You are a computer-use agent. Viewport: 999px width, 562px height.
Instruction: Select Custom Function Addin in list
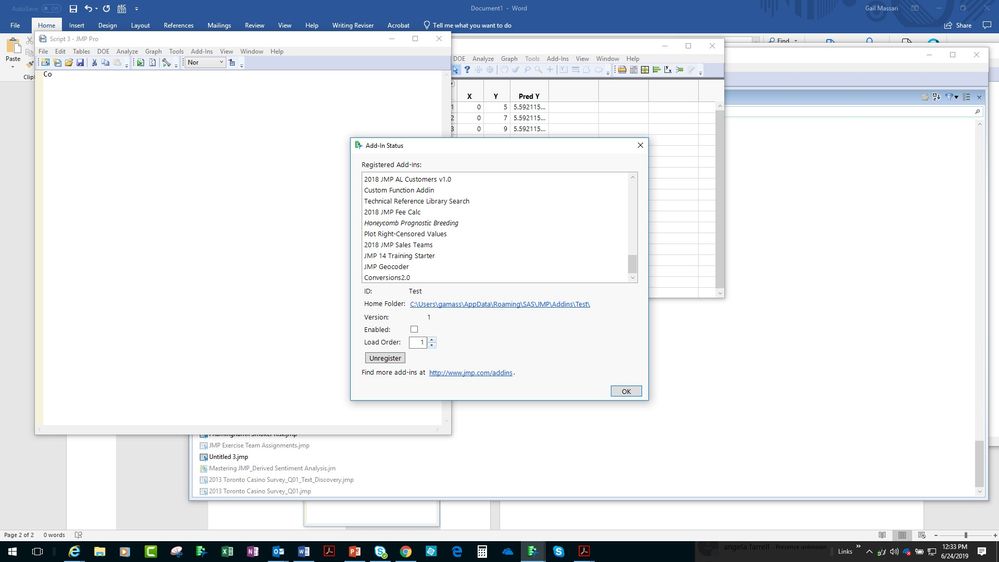coord(399,190)
